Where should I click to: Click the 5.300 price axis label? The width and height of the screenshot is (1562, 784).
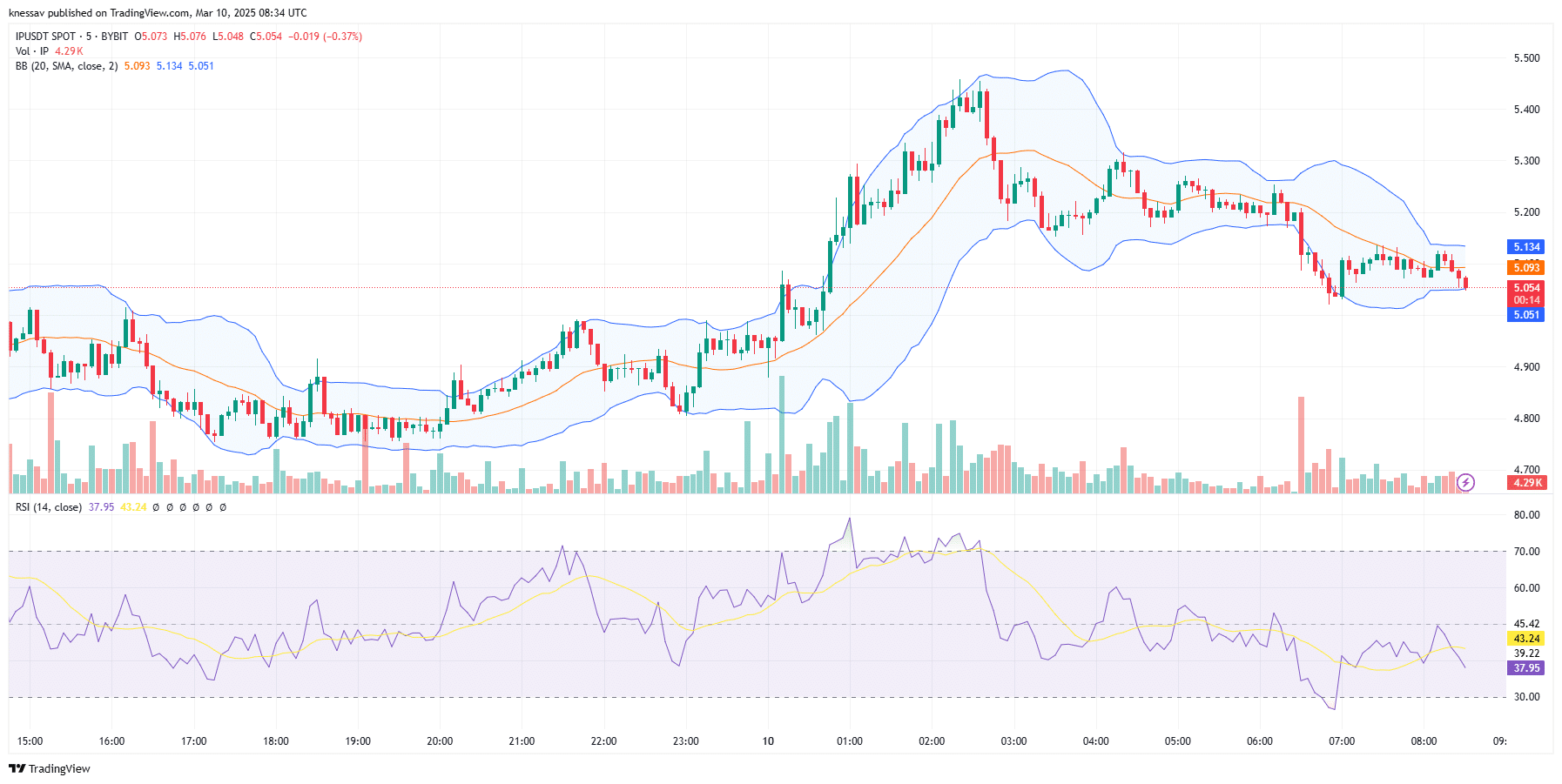click(1526, 161)
